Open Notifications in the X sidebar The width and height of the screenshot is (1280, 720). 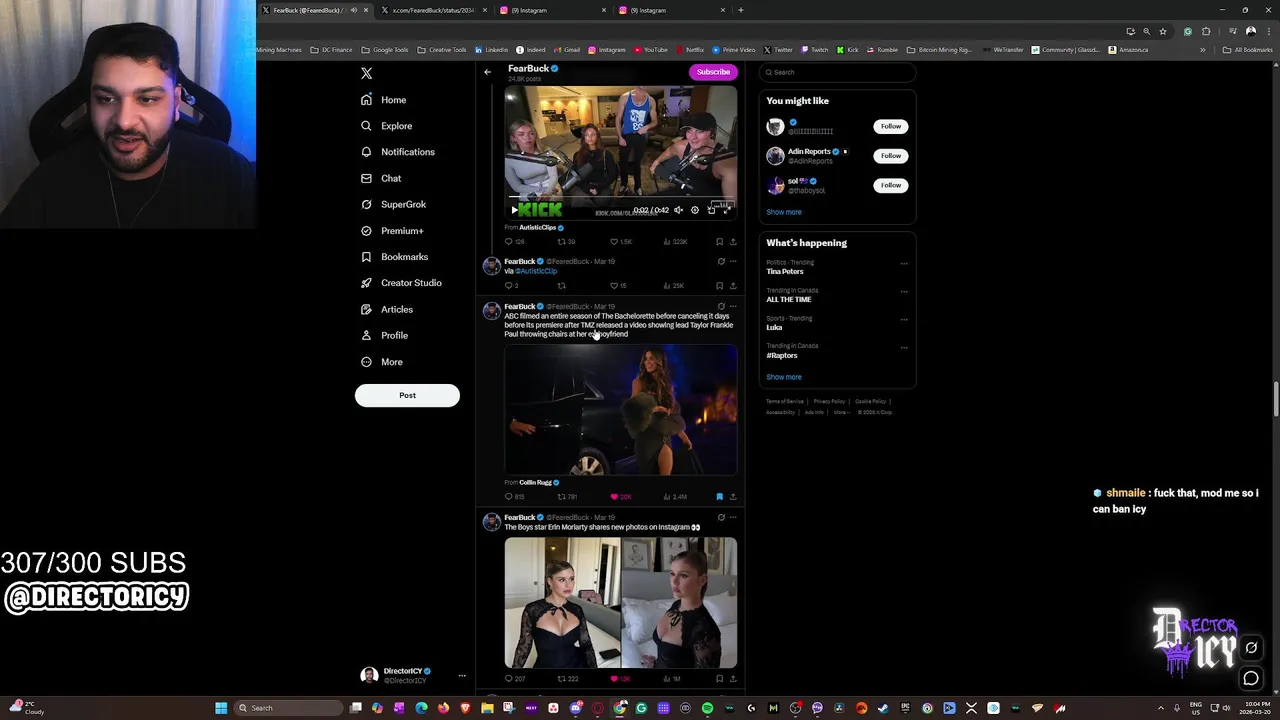click(x=398, y=152)
